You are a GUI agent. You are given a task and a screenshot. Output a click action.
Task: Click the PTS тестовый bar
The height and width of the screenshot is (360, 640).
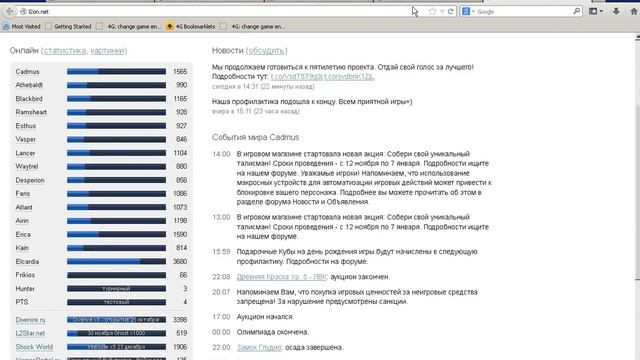(116, 302)
